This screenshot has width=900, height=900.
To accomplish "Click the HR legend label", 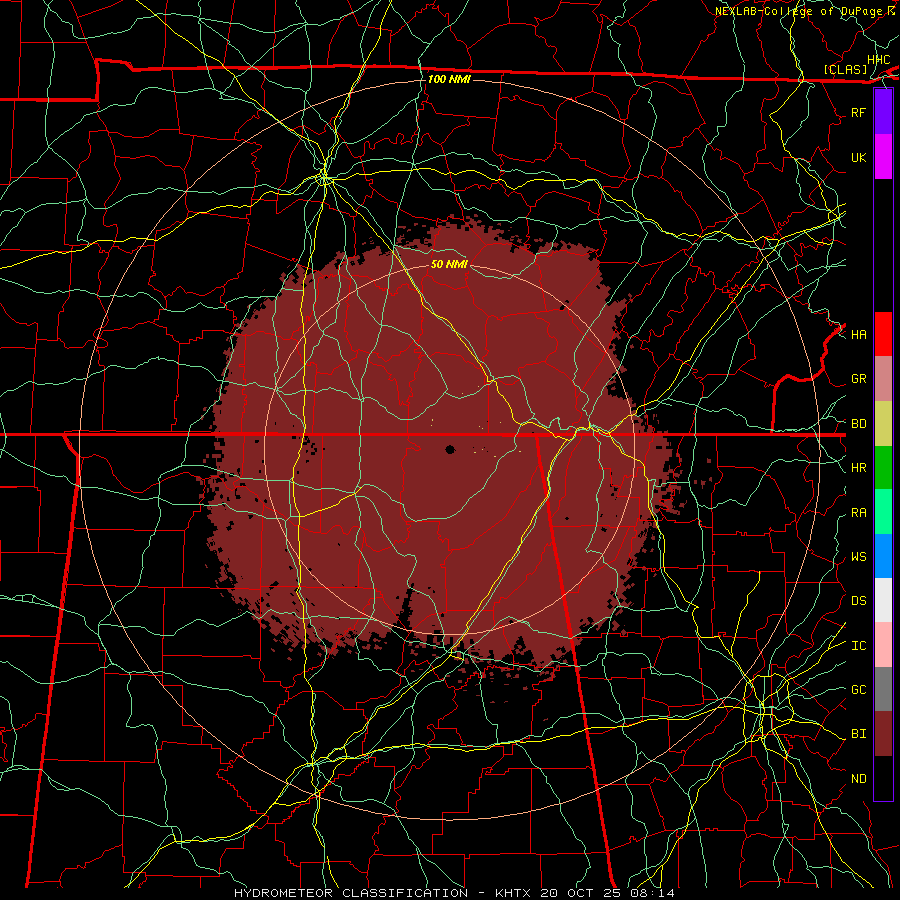I will point(859,468).
